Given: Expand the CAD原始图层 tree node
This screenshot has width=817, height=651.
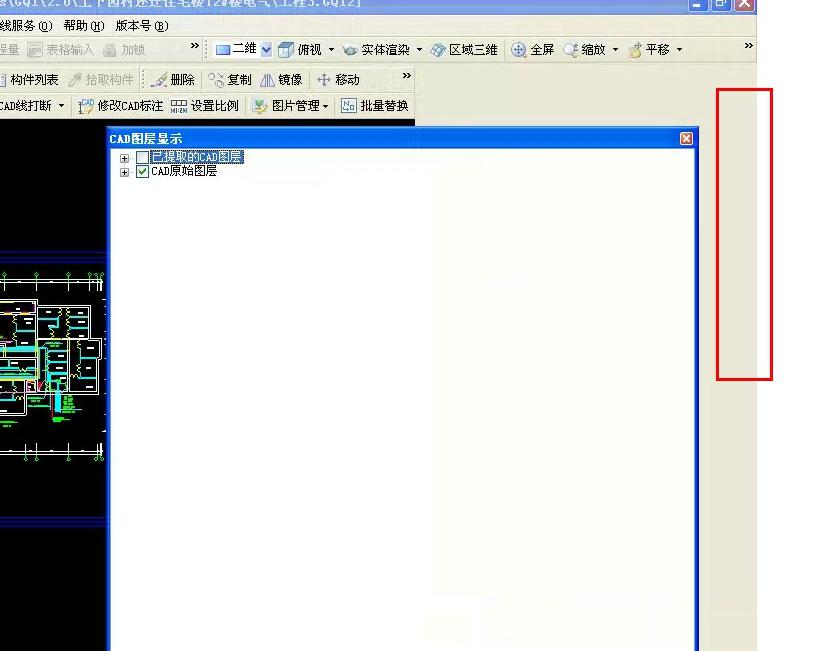Looking at the screenshot, I should (x=125, y=172).
